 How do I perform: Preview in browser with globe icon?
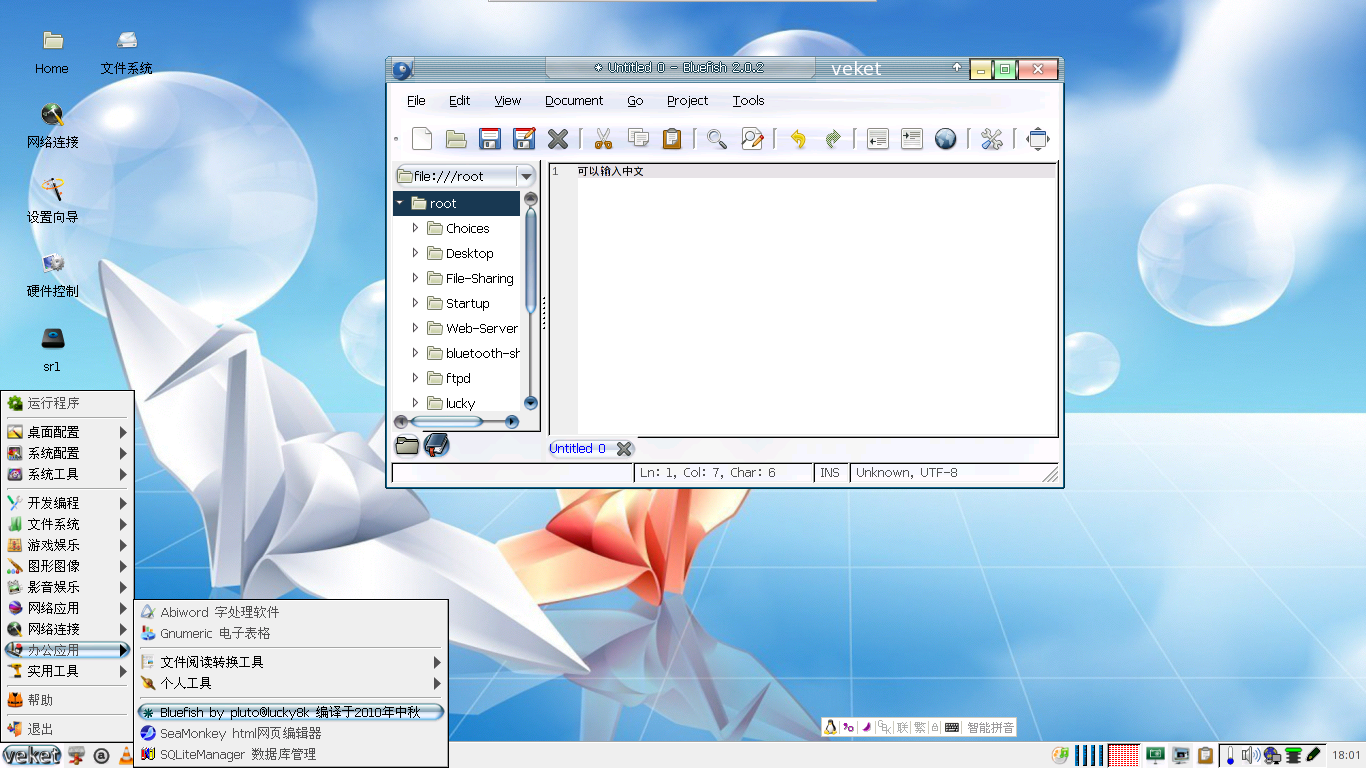[x=946, y=139]
